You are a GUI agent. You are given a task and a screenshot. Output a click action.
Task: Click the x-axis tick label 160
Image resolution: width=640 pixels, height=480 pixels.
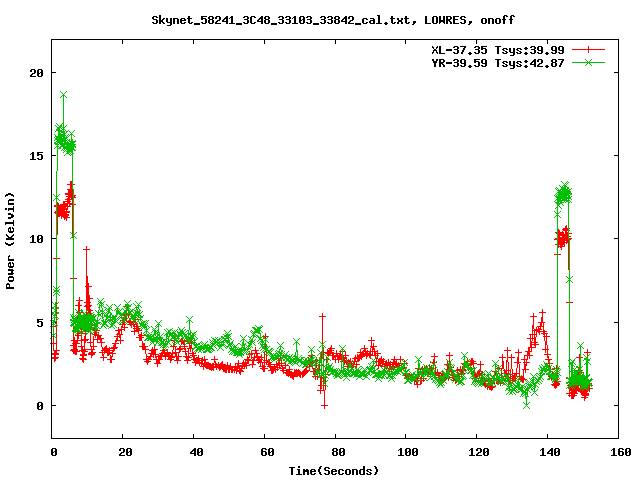point(621,452)
